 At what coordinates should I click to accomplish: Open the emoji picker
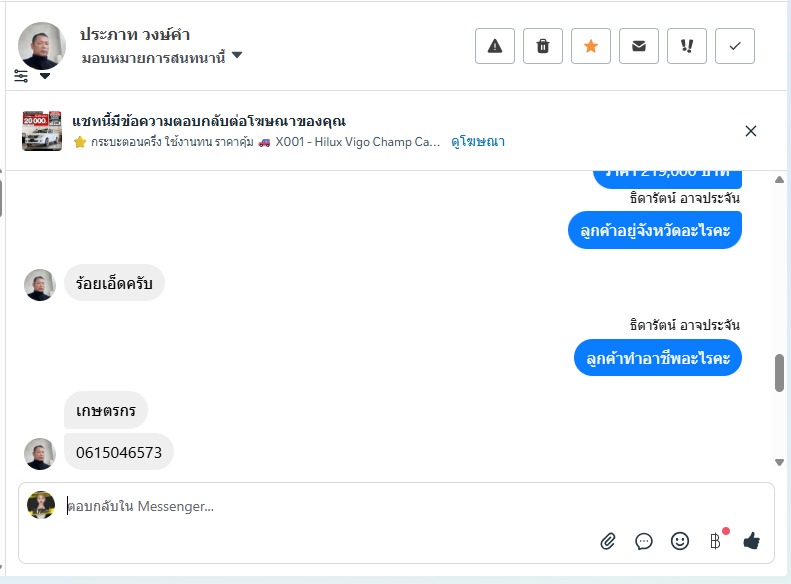pos(680,541)
